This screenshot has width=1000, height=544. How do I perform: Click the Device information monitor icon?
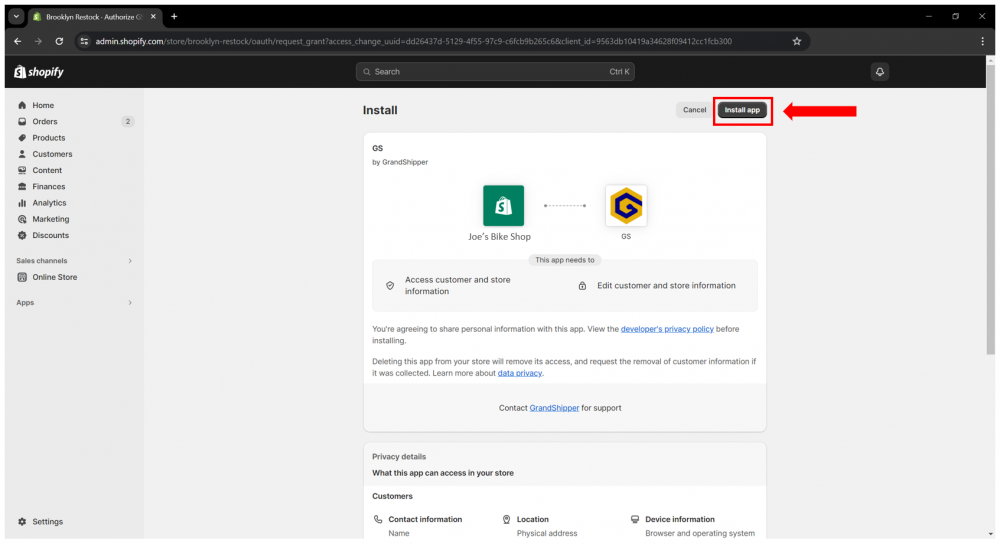click(635, 519)
